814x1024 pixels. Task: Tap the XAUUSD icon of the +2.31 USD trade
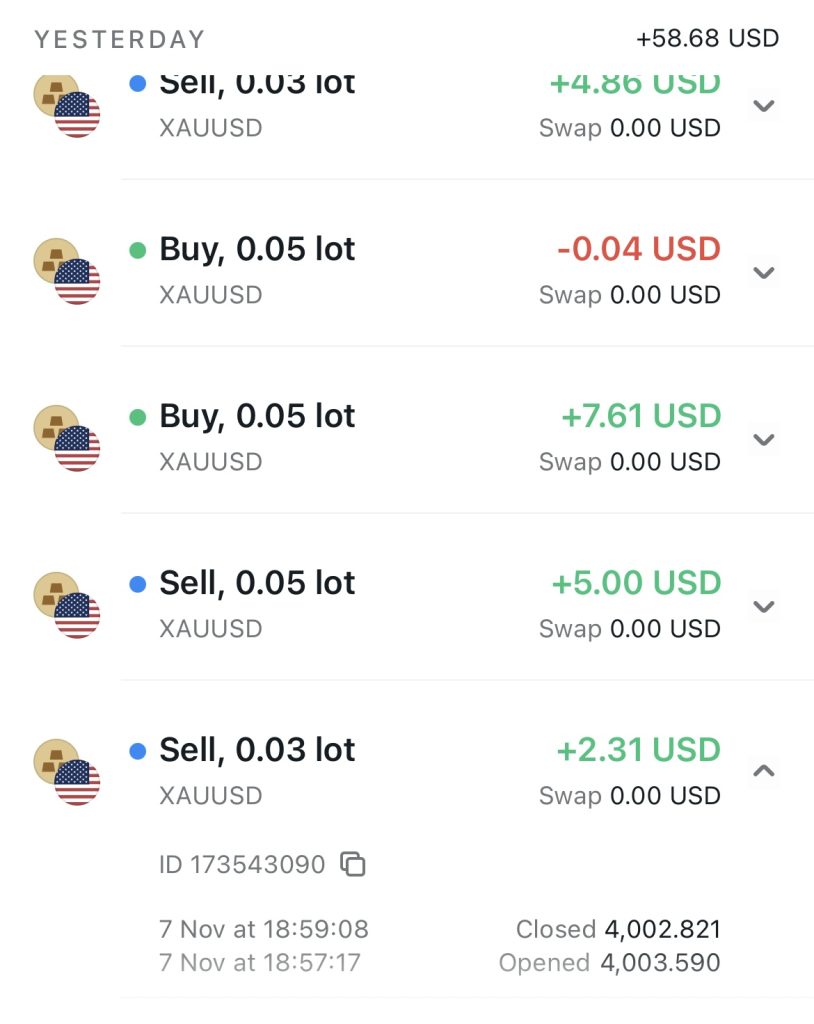(66, 772)
